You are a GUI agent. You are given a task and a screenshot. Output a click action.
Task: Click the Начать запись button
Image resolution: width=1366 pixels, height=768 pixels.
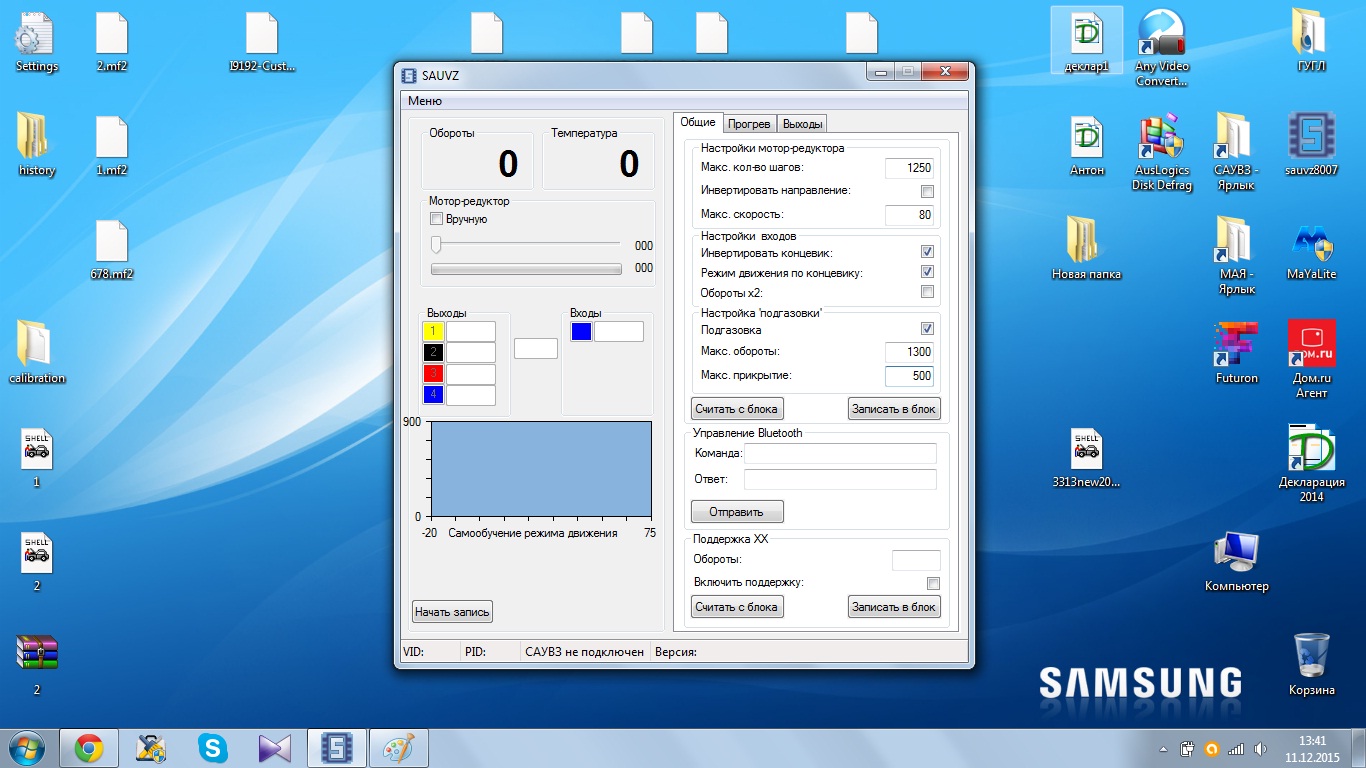[x=453, y=611]
